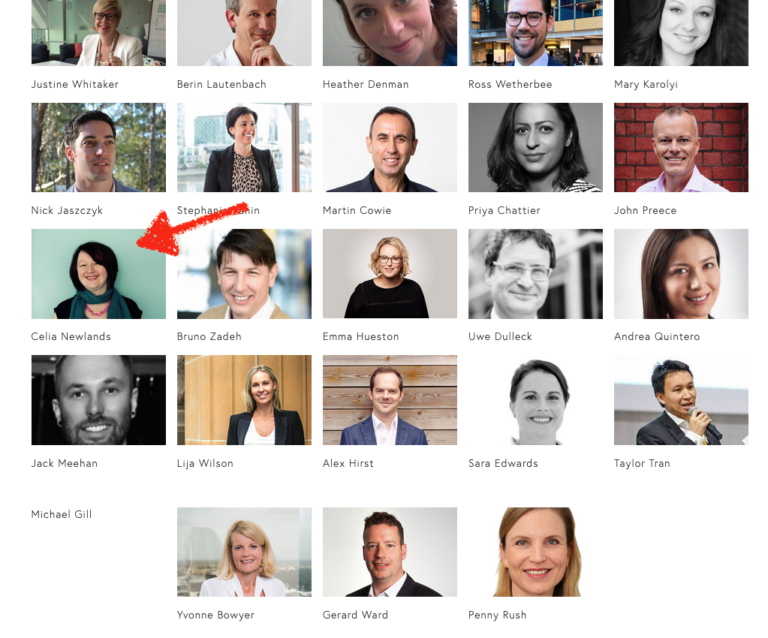Open Yvonne Bowyer's photo
This screenshot has width=768, height=638.
244,552
